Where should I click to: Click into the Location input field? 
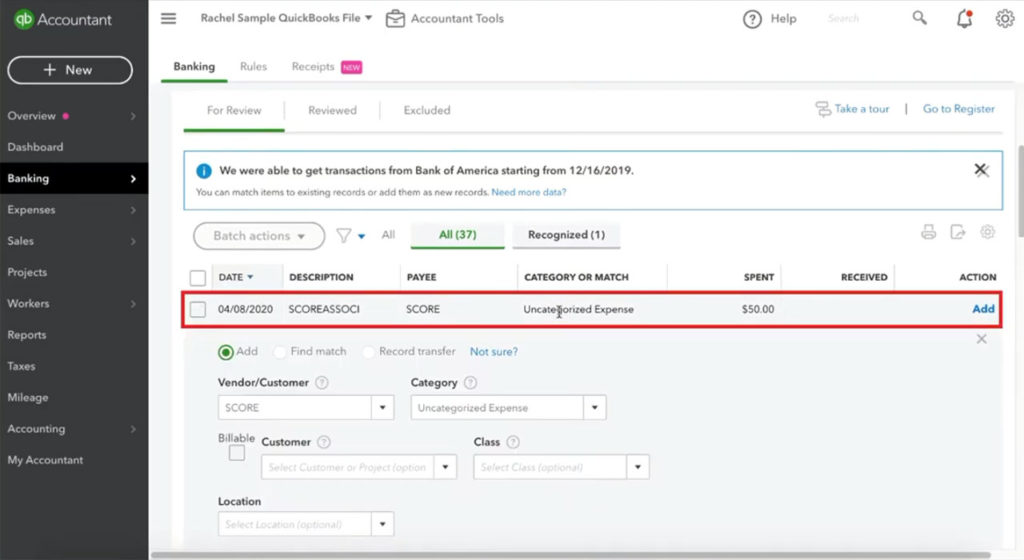pos(294,524)
